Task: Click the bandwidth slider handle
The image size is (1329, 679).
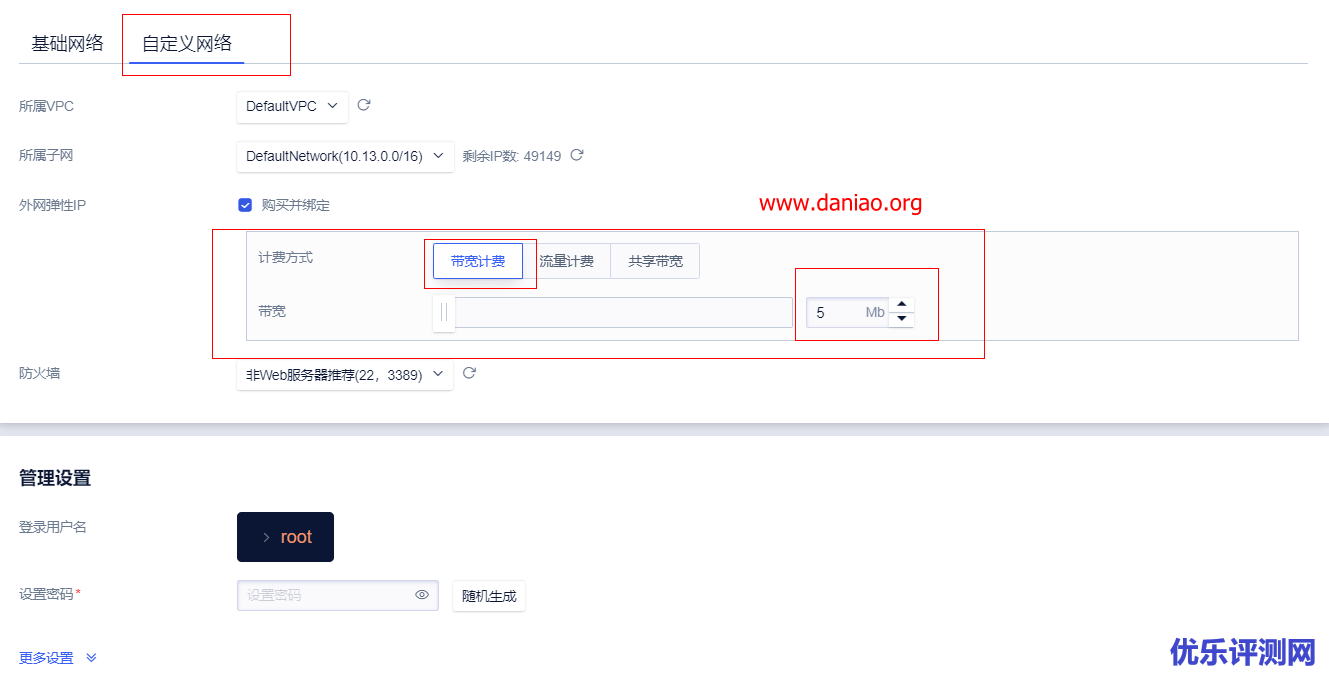Action: tap(443, 312)
